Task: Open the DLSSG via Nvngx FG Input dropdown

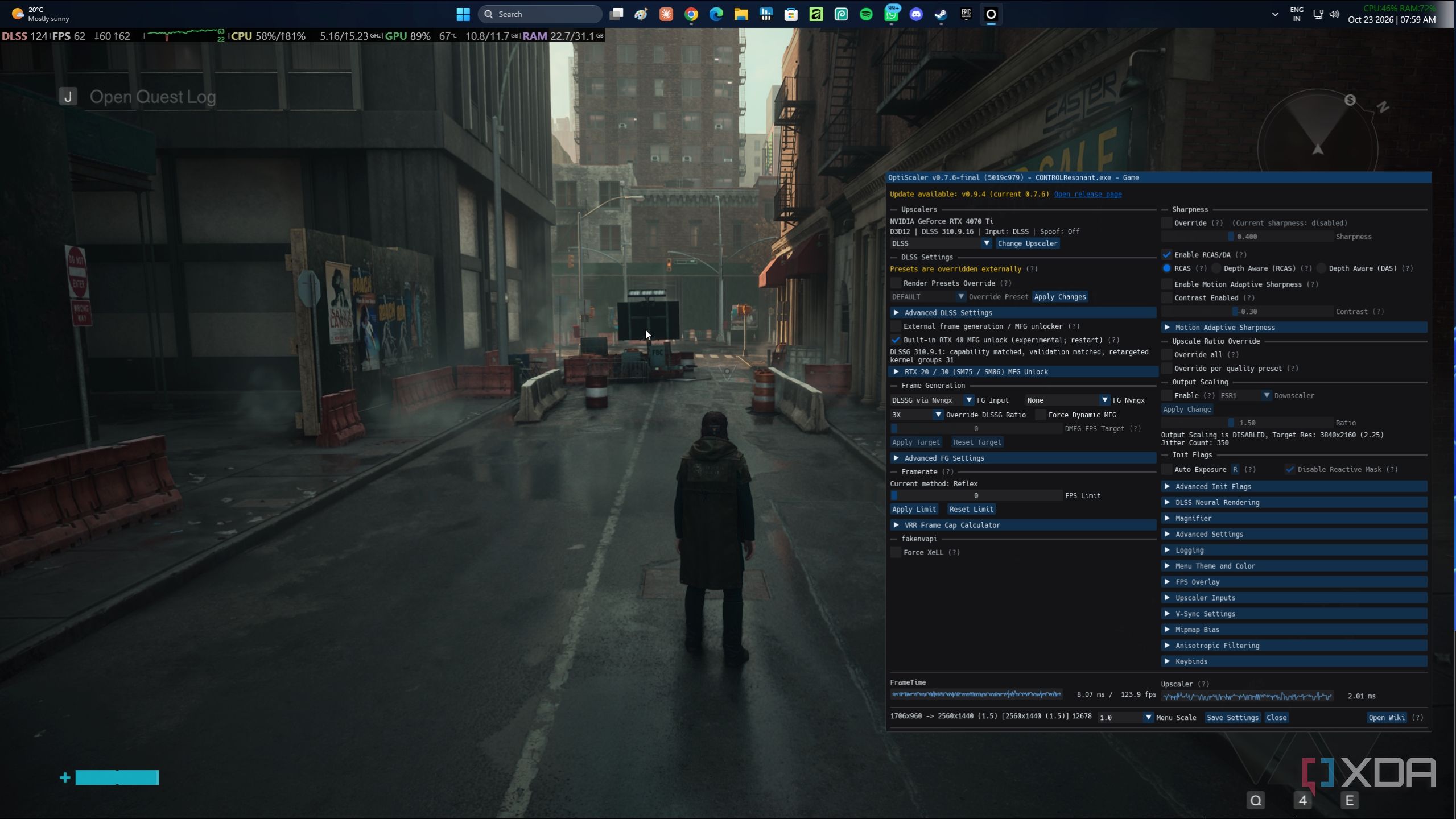Action: [932, 400]
